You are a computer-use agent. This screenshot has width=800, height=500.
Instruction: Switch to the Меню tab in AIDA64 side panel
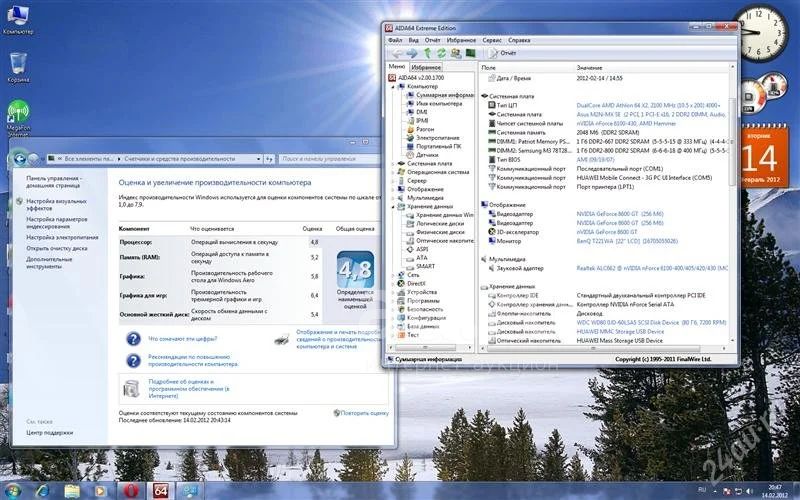click(397, 67)
